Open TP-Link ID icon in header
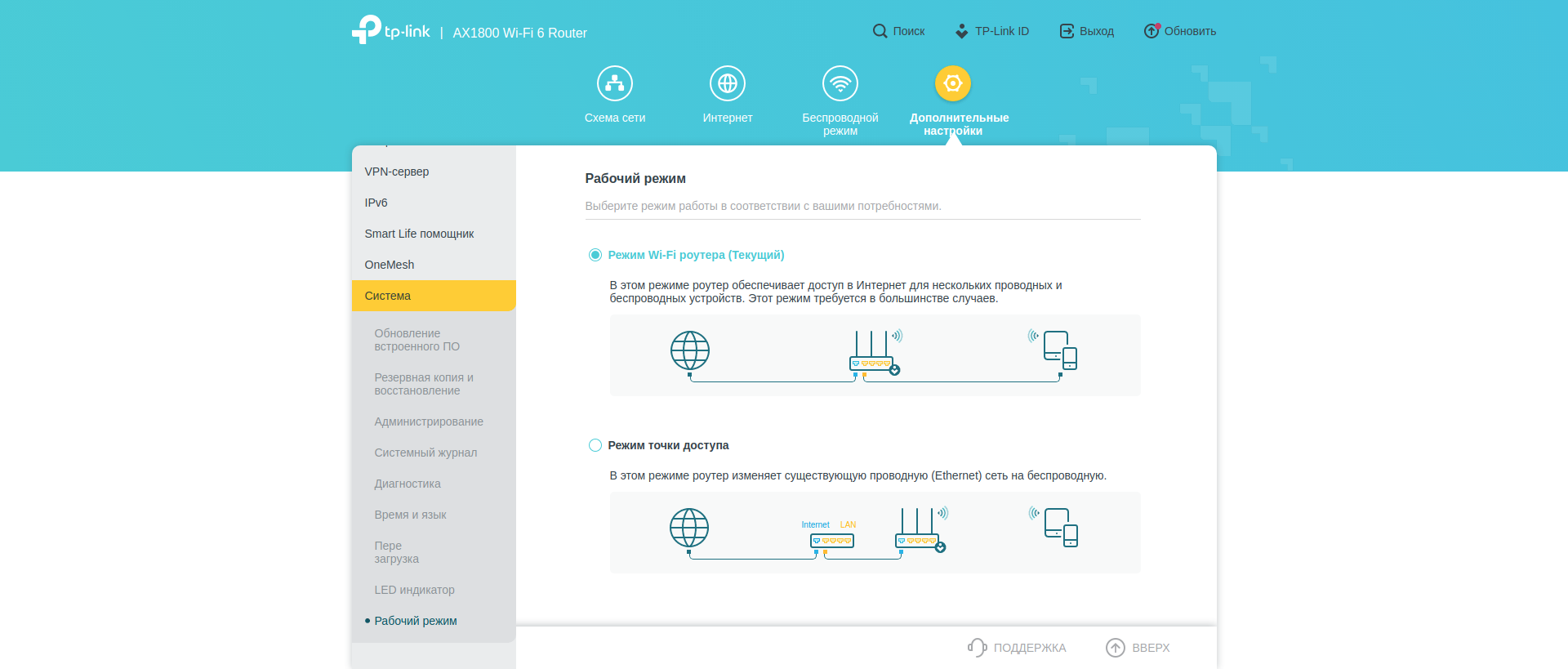 961,31
